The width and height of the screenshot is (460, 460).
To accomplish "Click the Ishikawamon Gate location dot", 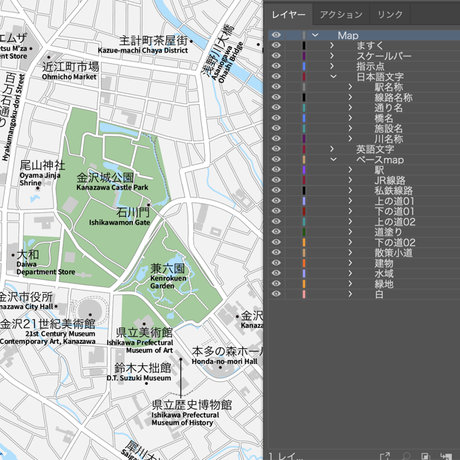I will coord(149,205).
